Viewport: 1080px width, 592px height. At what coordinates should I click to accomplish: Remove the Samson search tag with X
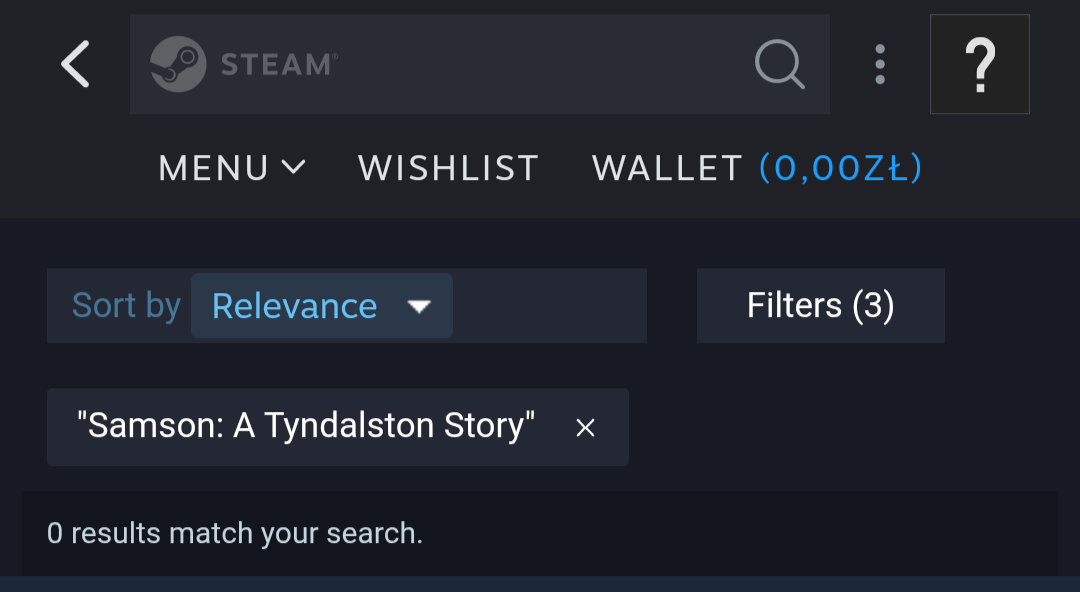pyautogui.click(x=586, y=428)
